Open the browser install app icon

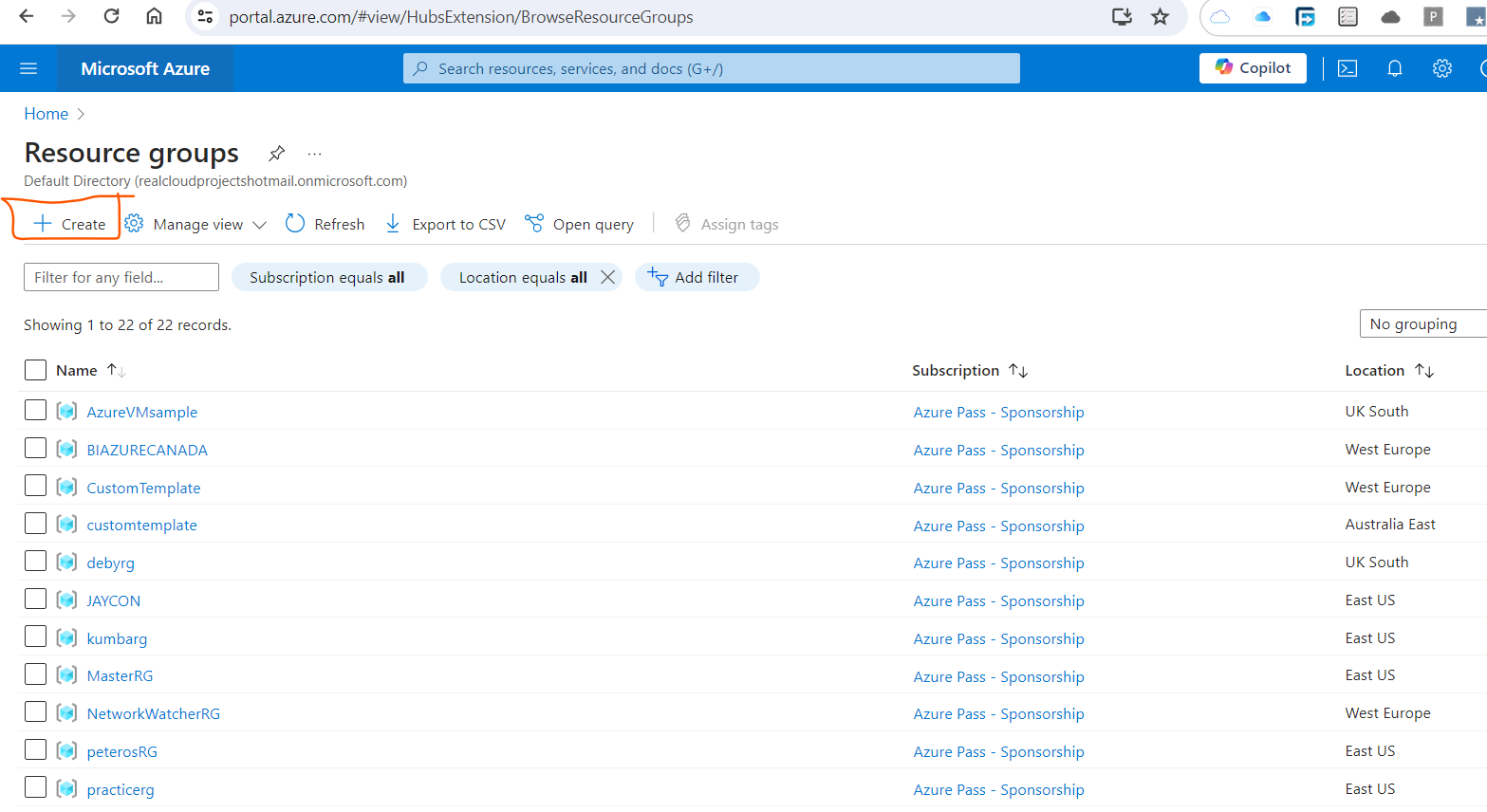1122,16
